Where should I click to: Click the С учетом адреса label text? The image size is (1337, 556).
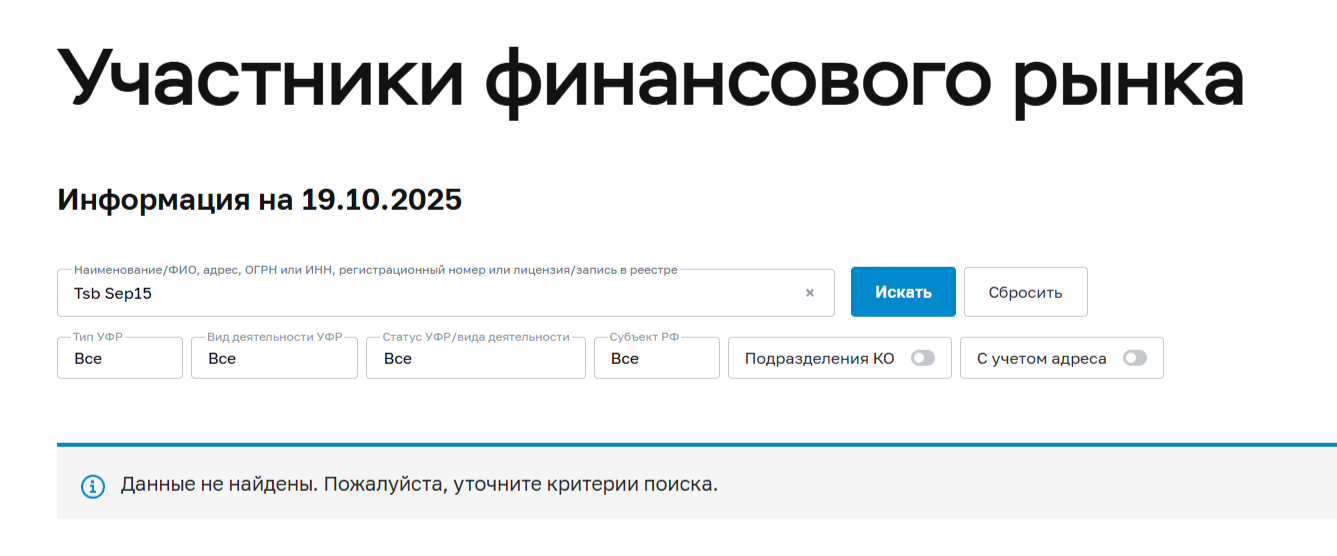(1041, 358)
